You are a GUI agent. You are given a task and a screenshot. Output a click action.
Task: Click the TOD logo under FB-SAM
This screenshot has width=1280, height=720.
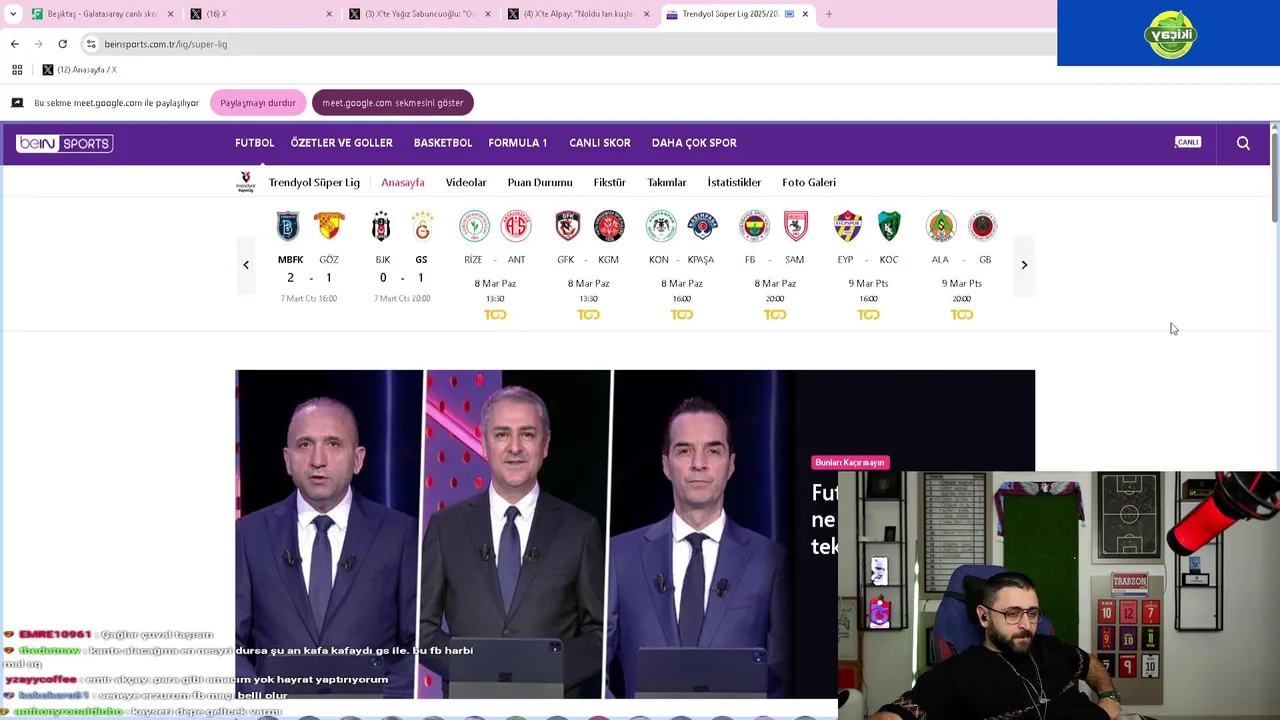point(775,315)
